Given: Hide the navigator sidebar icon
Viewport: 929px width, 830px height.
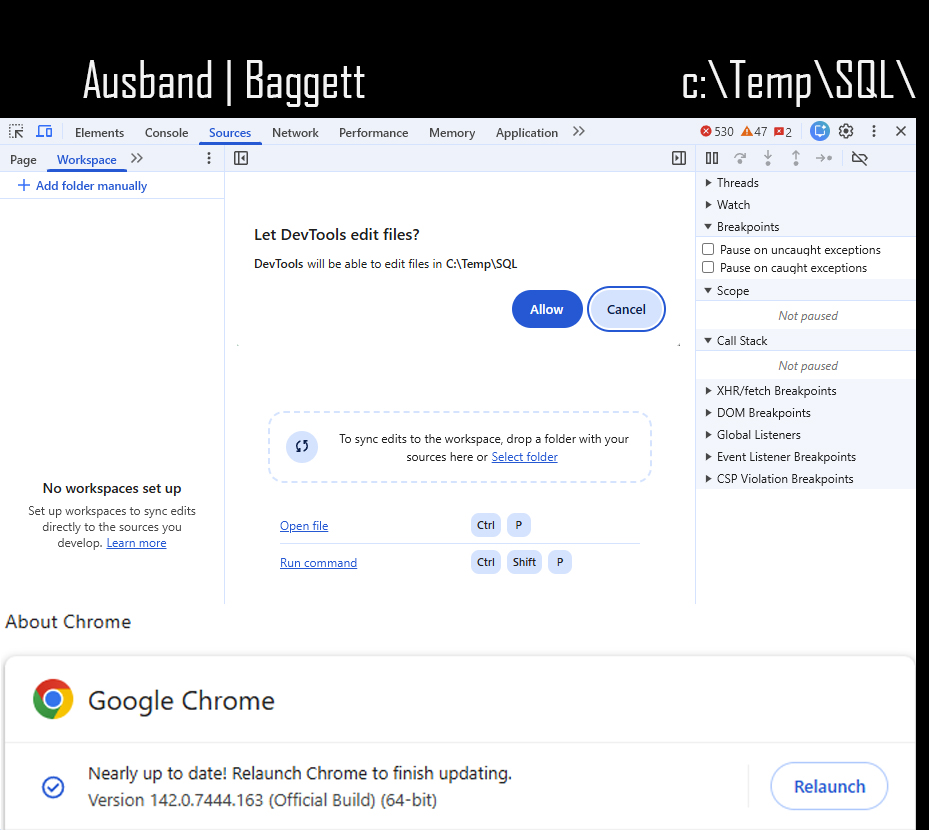Looking at the screenshot, I should click(x=241, y=158).
